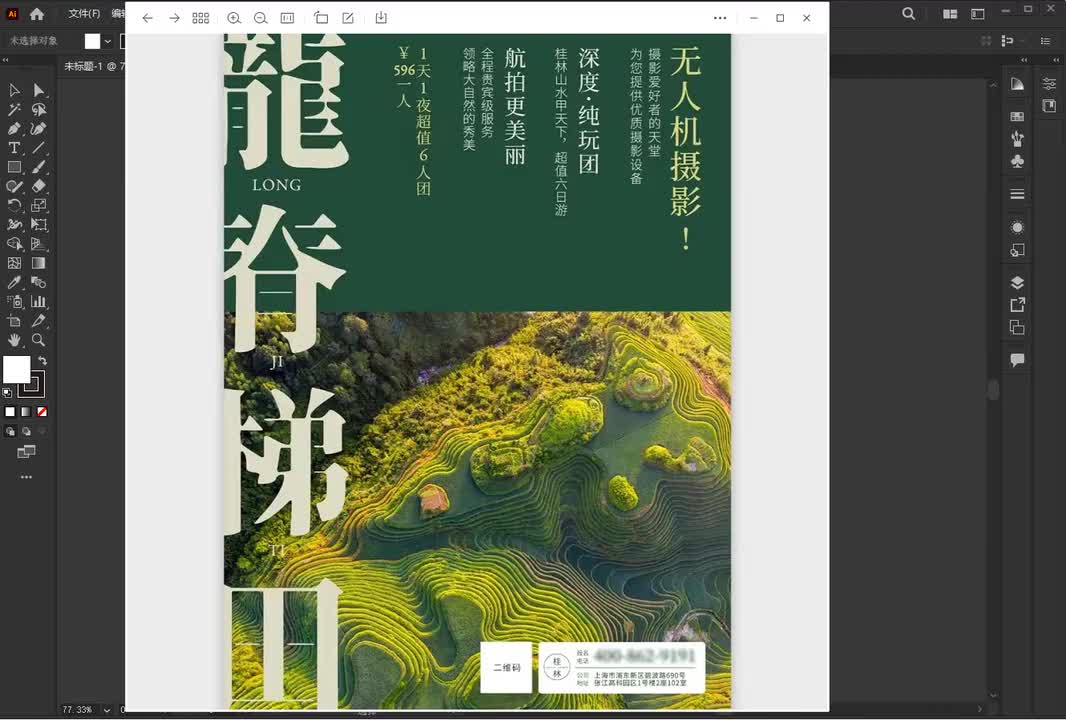This screenshot has height=720, width=1066.
Task: Select the Line Segment tool
Action: [39, 148]
